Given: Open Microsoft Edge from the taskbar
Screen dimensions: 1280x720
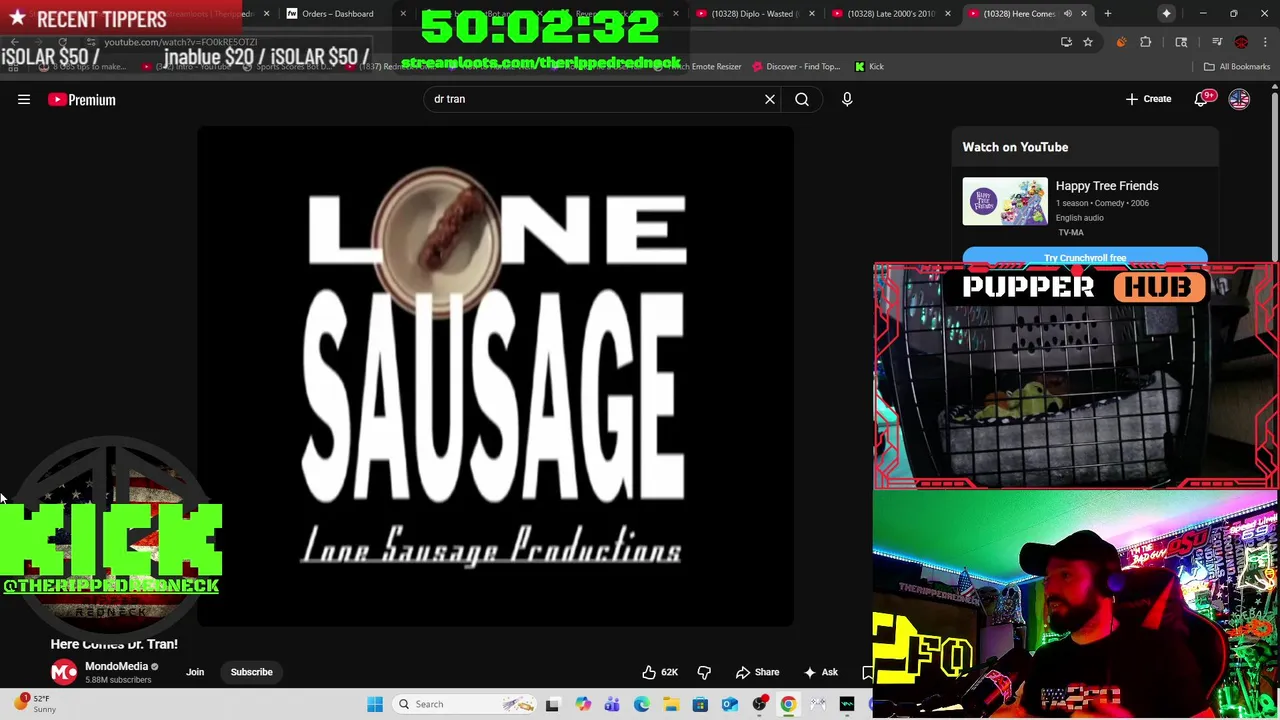Looking at the screenshot, I should click(x=641, y=704).
